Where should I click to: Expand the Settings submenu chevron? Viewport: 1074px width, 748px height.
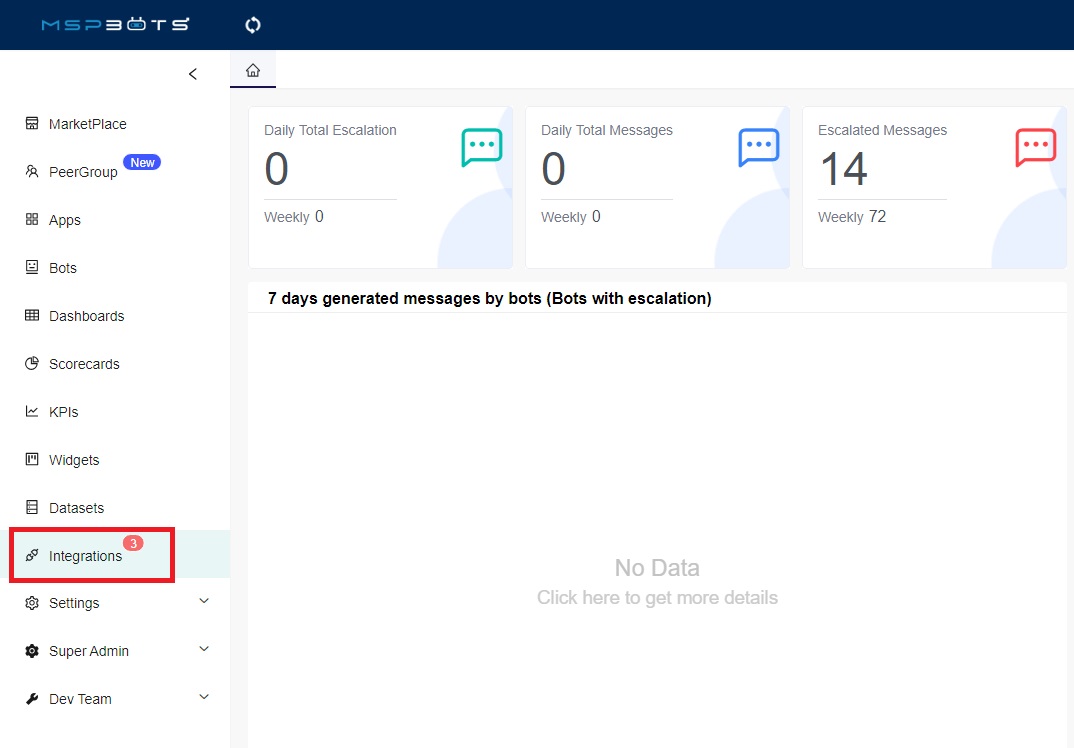coord(204,601)
